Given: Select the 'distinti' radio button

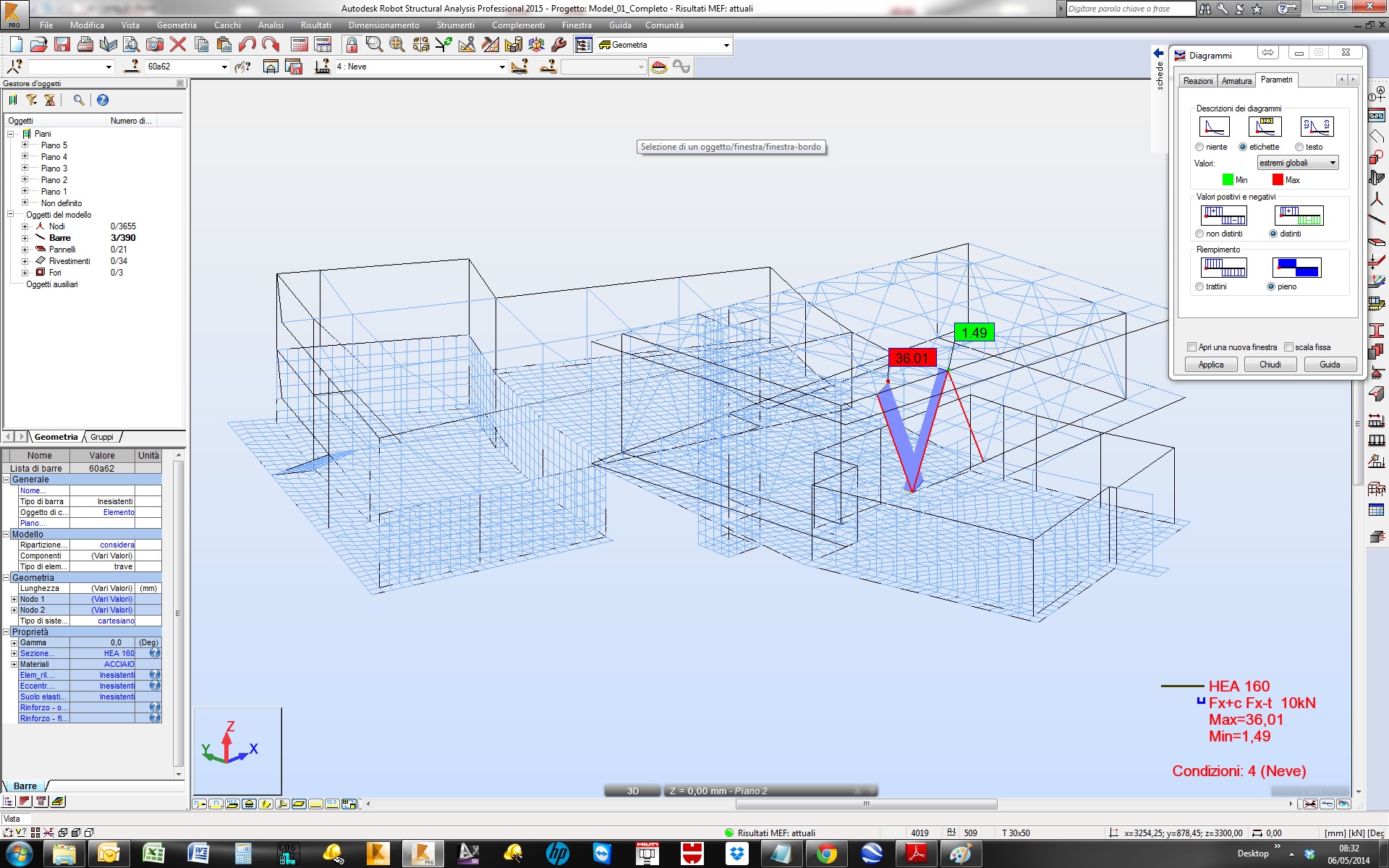Looking at the screenshot, I should [x=1273, y=234].
